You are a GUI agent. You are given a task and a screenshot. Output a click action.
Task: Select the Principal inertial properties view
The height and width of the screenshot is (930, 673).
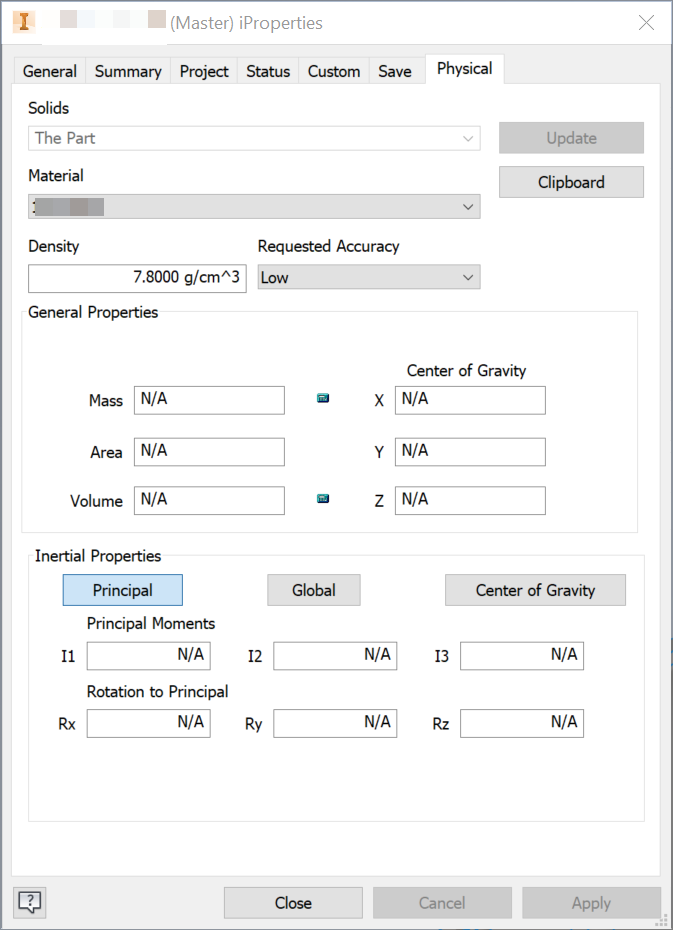(122, 590)
